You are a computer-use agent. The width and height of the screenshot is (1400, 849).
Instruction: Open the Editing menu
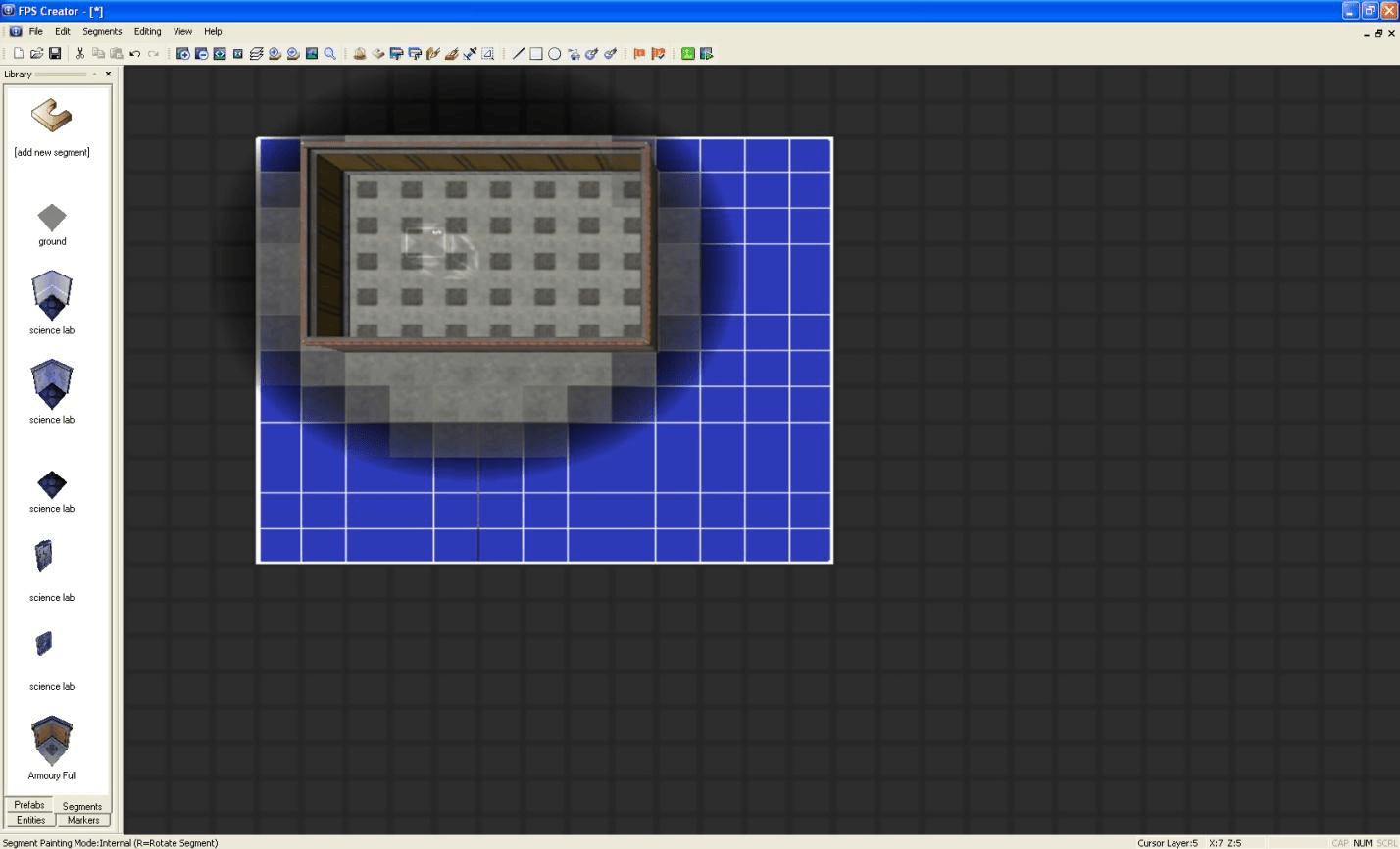tap(147, 31)
